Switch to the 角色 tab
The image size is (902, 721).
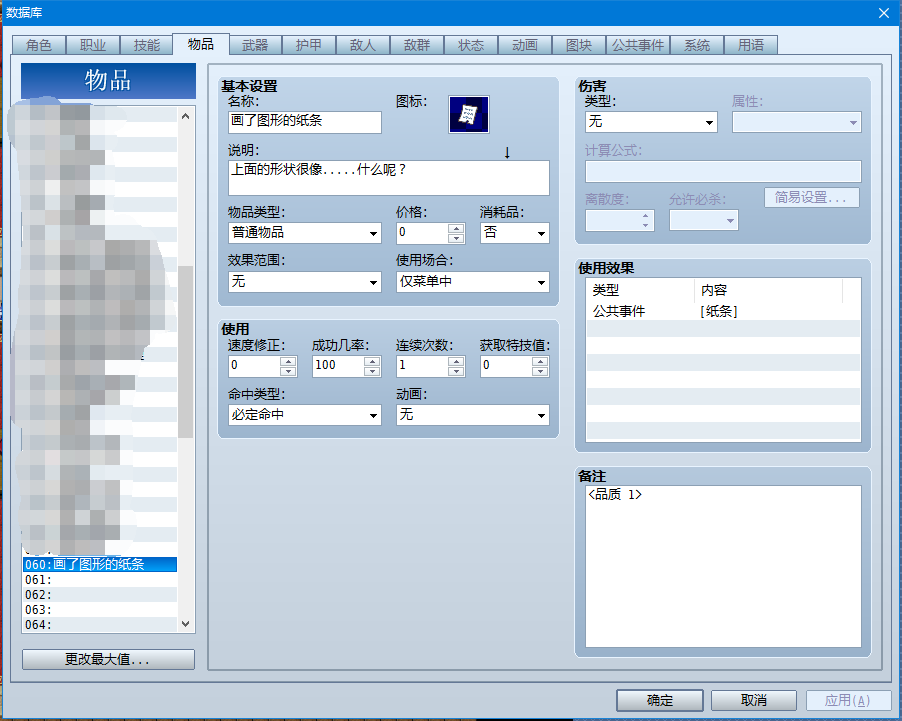click(x=39, y=45)
